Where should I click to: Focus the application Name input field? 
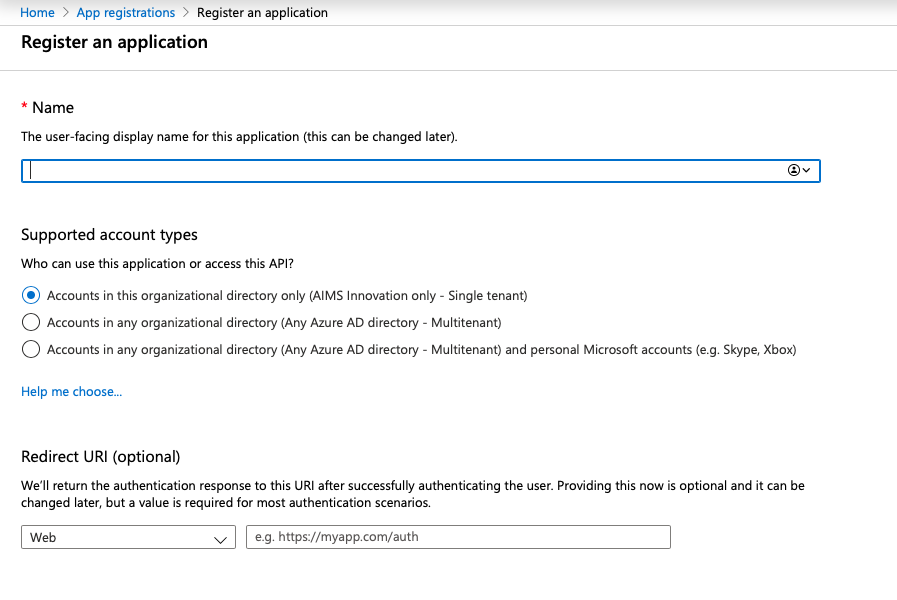click(420, 171)
